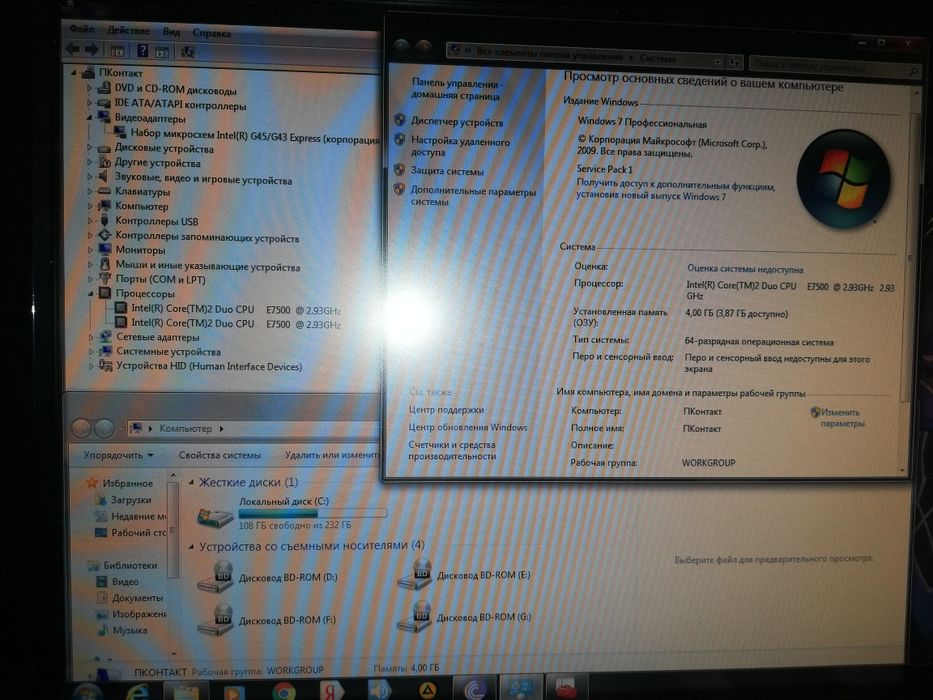Image resolution: width=933 pixels, height=700 pixels.
Task: Click Удалить или изменить программу button
Action: (331, 455)
